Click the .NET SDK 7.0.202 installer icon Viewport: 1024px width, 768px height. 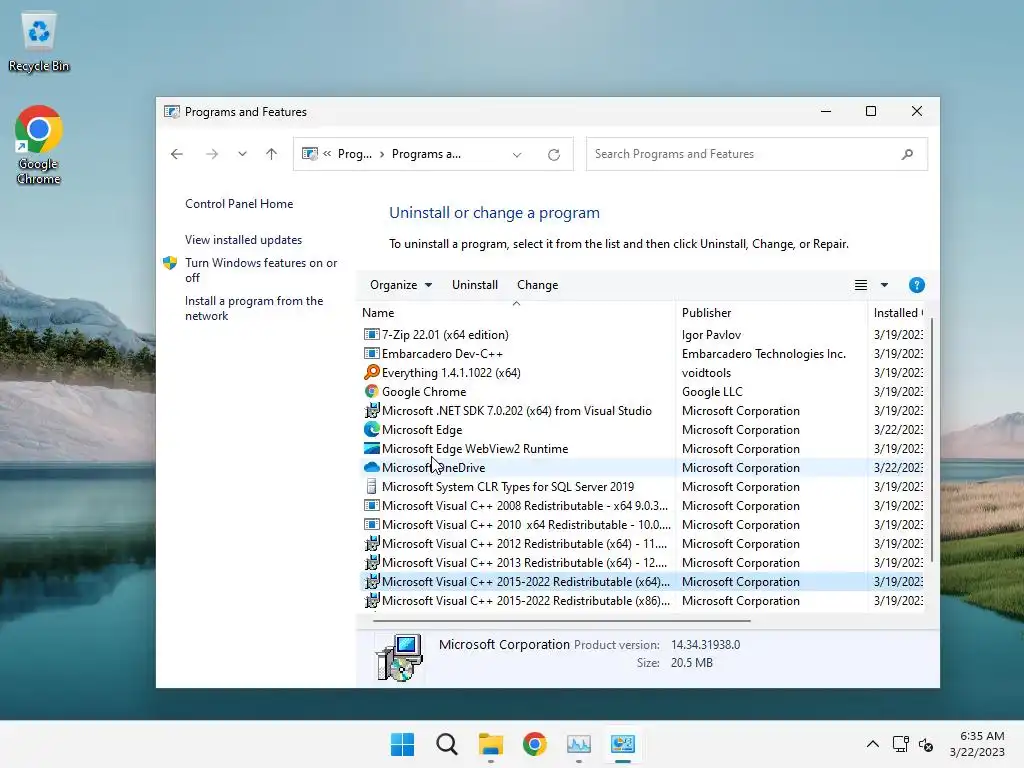(x=372, y=410)
